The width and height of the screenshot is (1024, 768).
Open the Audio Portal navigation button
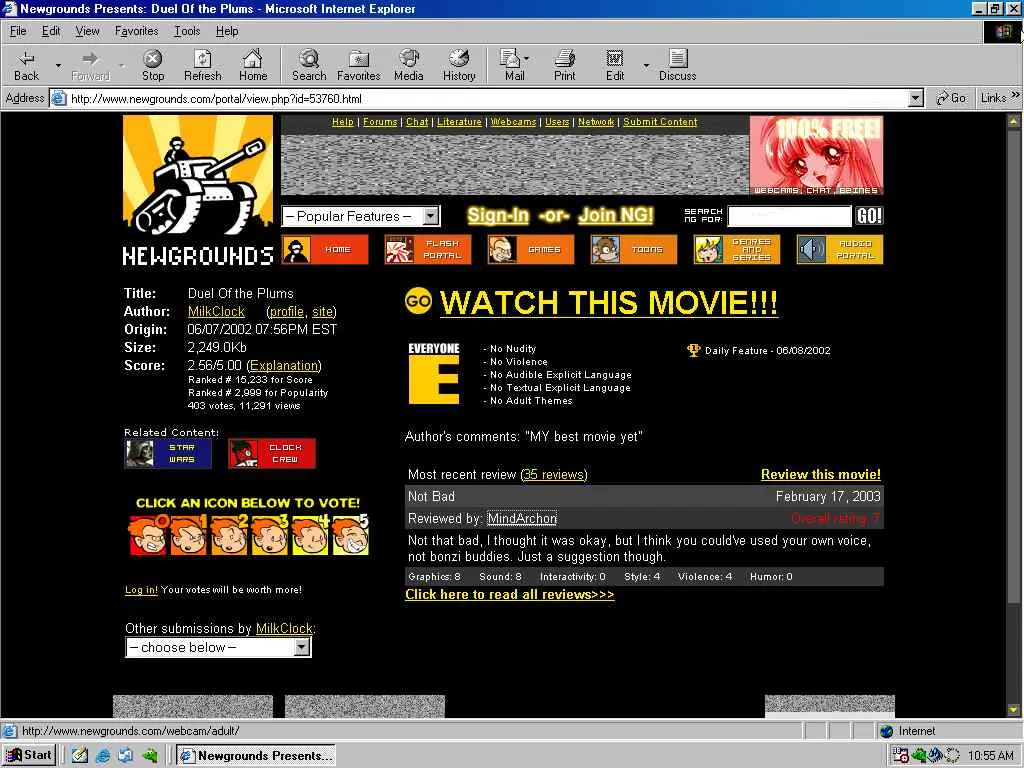840,249
